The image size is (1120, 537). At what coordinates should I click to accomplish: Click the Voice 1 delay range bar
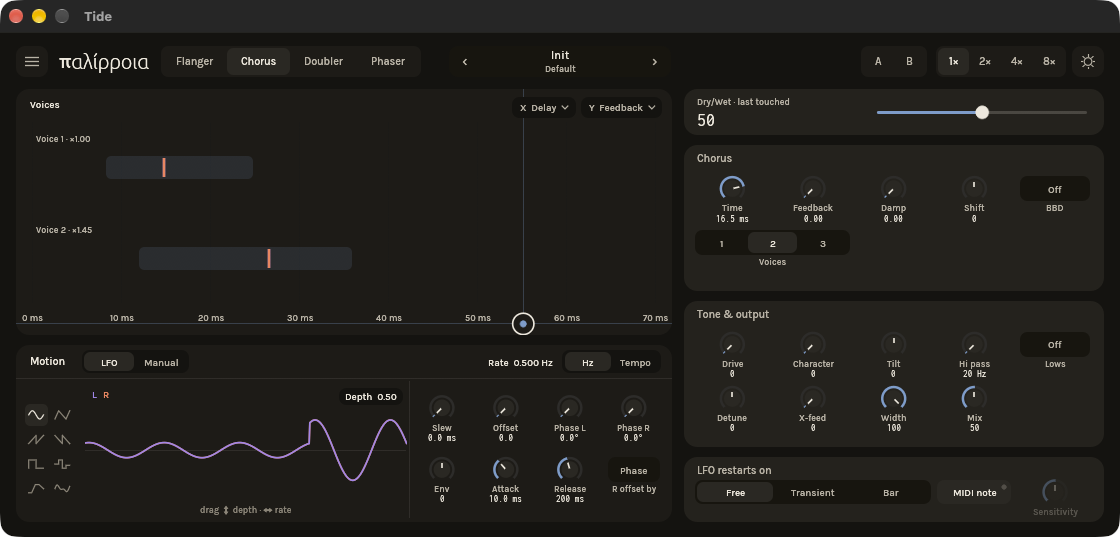pyautogui.click(x=179, y=168)
